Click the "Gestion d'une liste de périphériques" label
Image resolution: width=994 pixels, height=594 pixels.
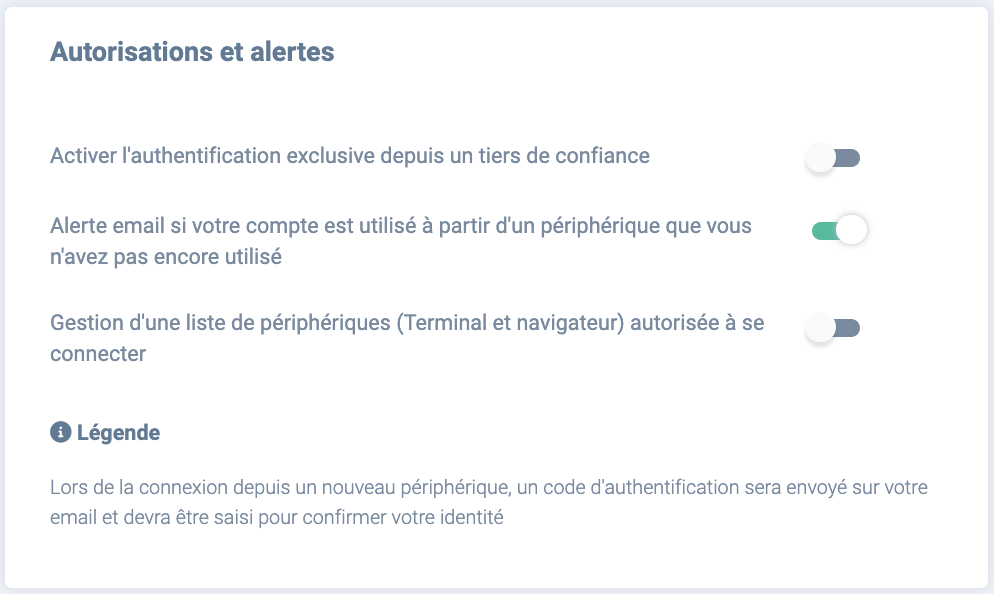coord(407,338)
